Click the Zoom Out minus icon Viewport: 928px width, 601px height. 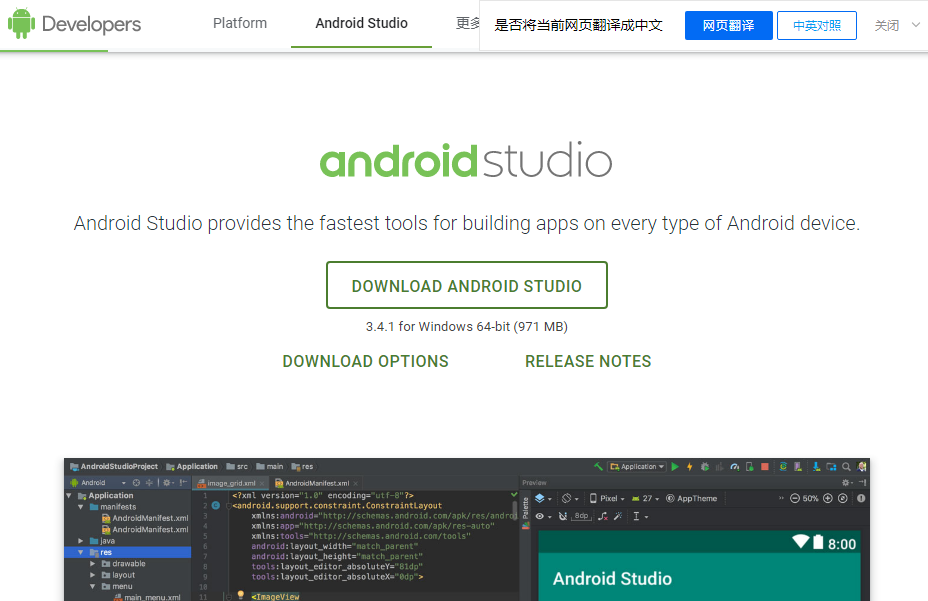795,499
